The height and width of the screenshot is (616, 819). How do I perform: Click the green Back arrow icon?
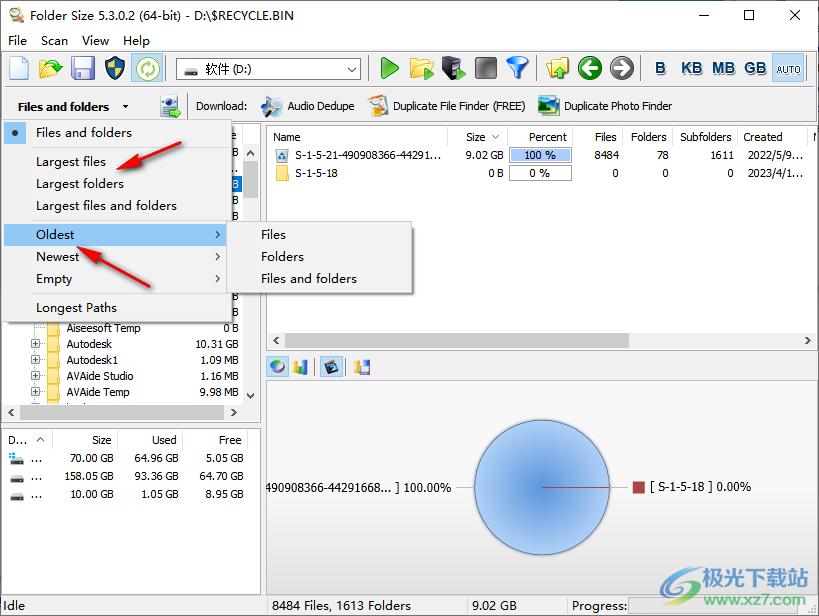tap(590, 68)
